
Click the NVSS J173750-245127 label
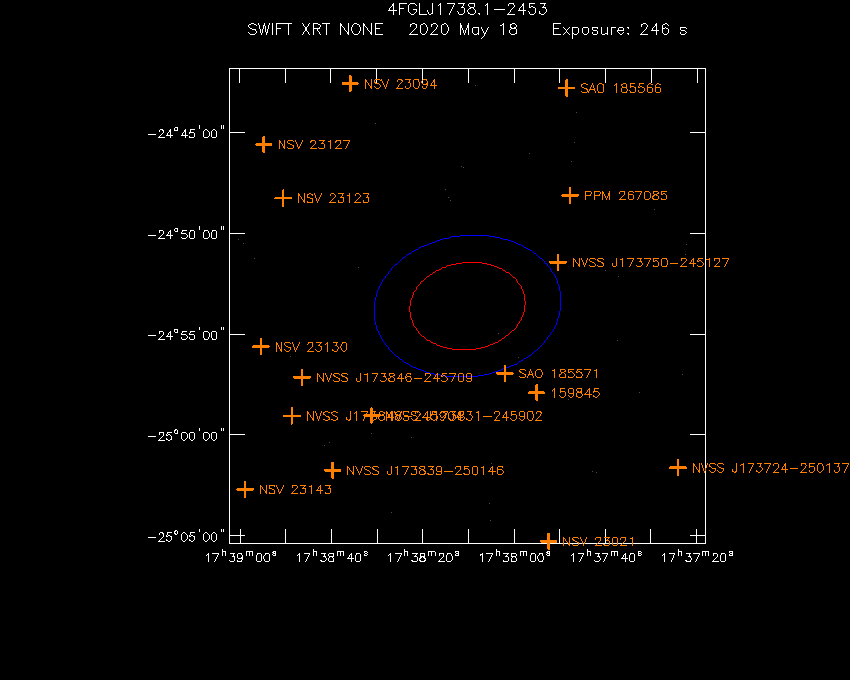[651, 262]
